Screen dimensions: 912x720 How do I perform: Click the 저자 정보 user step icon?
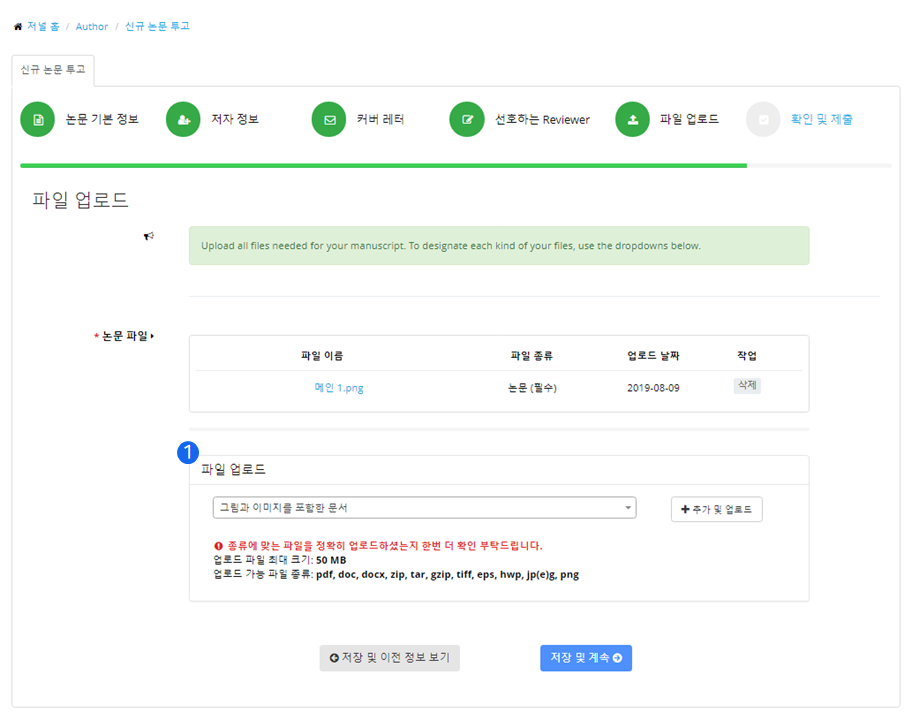(183, 119)
